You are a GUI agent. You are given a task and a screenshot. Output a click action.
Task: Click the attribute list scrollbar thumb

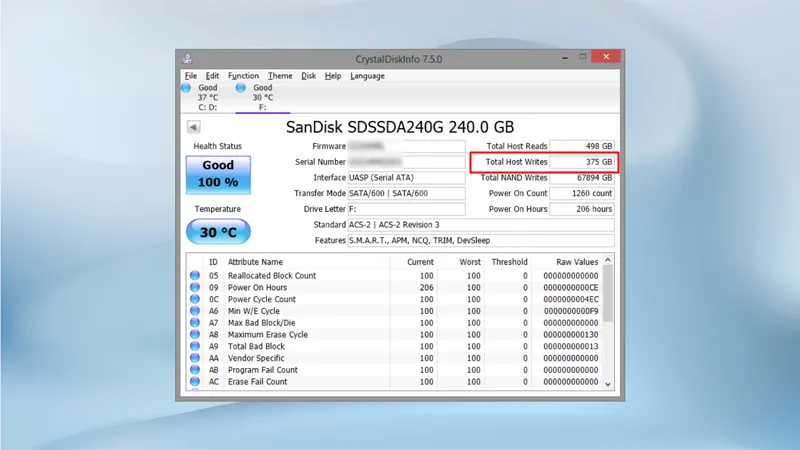pyautogui.click(x=608, y=293)
